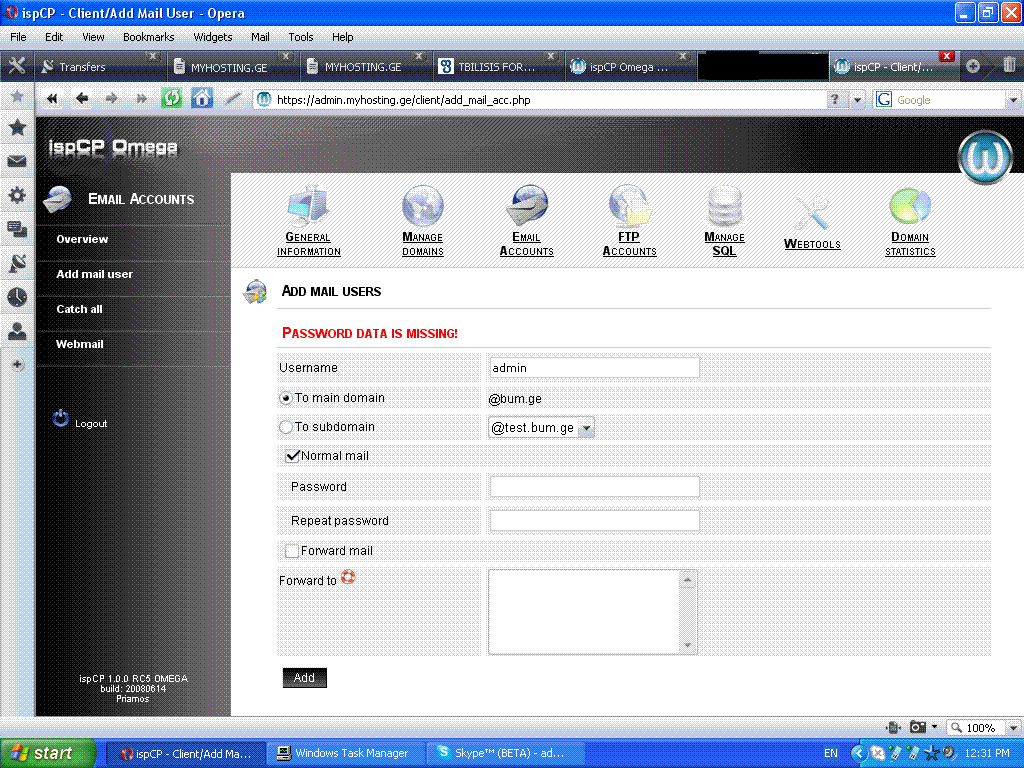Open the Add mail user sidebar link
The image size is (1024, 768).
click(94, 274)
